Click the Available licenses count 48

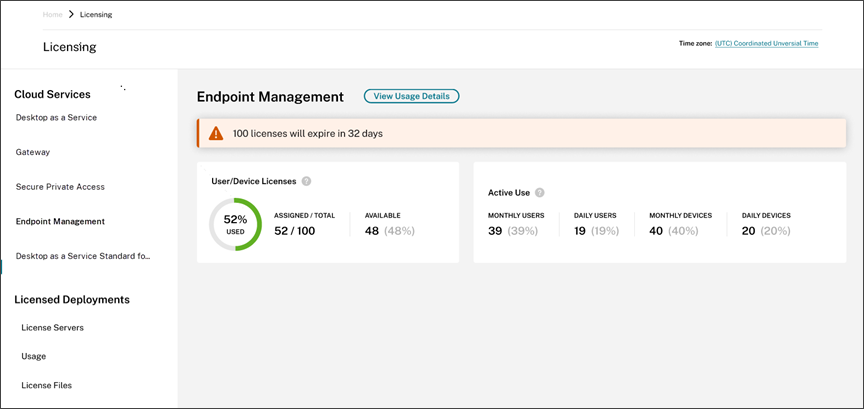(372, 231)
